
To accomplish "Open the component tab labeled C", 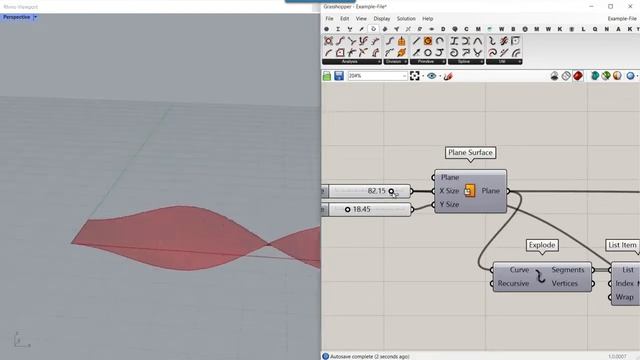I will tap(466, 29).
